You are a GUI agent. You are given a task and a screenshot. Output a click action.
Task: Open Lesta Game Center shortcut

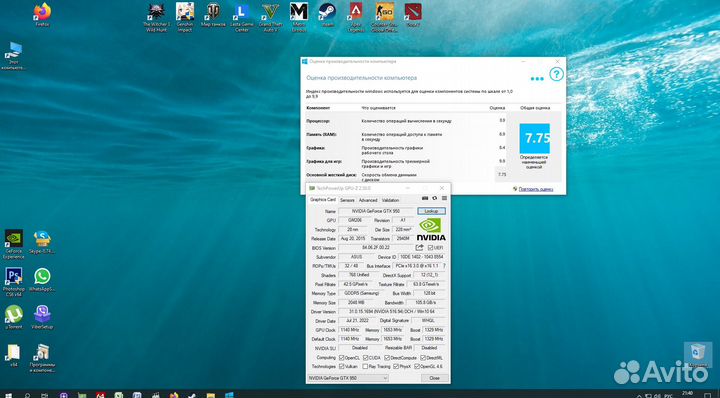click(242, 17)
